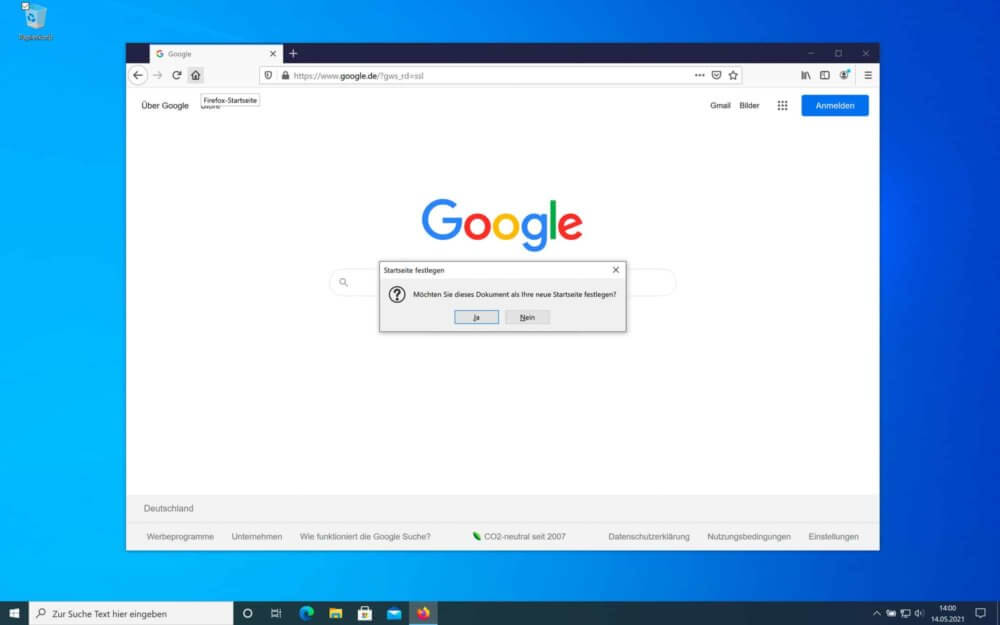Decline with the Nein button in dialog
The height and width of the screenshot is (625, 1000).
coord(527,317)
